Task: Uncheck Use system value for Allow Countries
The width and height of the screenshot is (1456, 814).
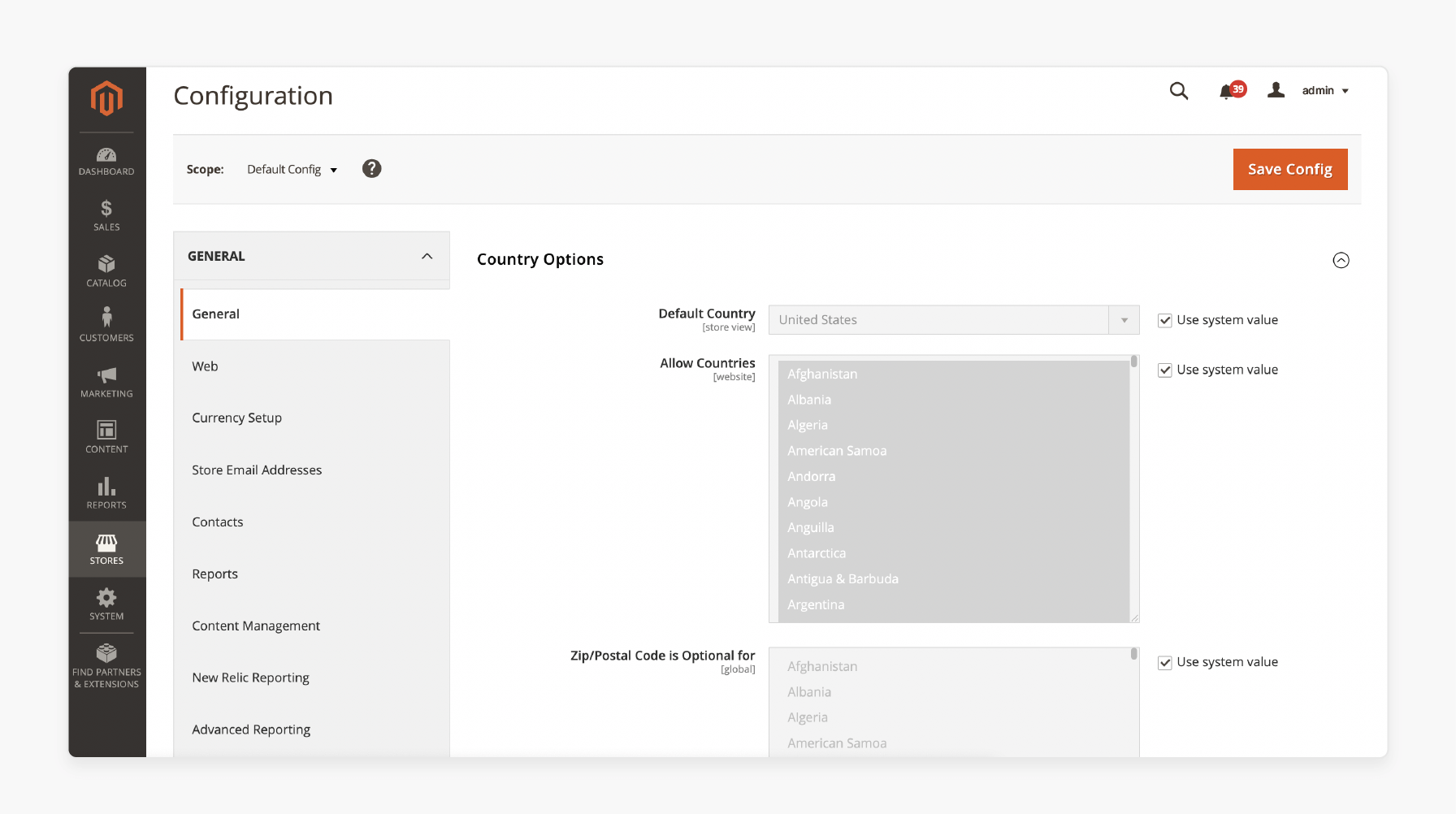Action: click(x=1165, y=370)
